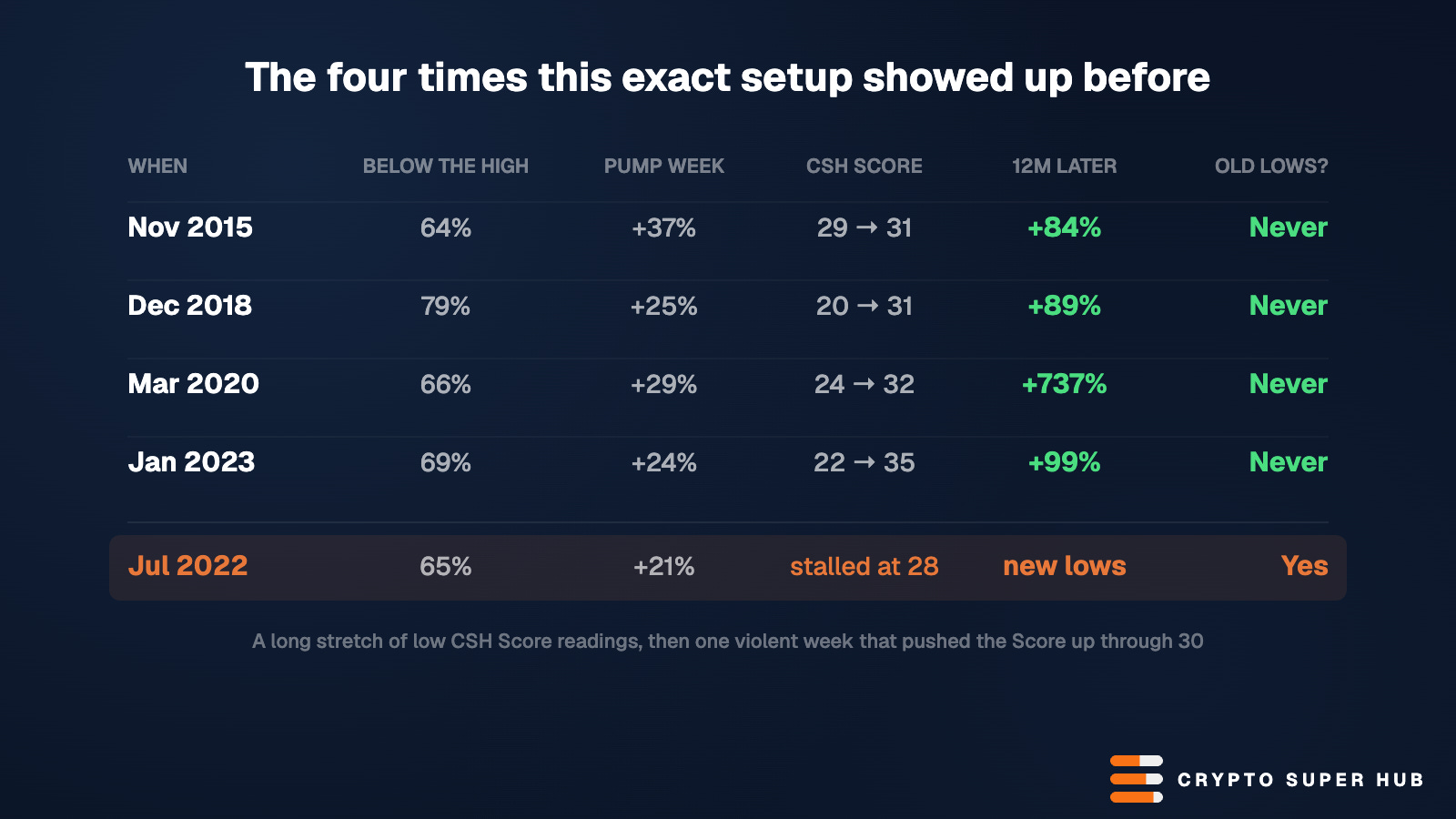Click the Jan 2023 row label

[x=191, y=462]
